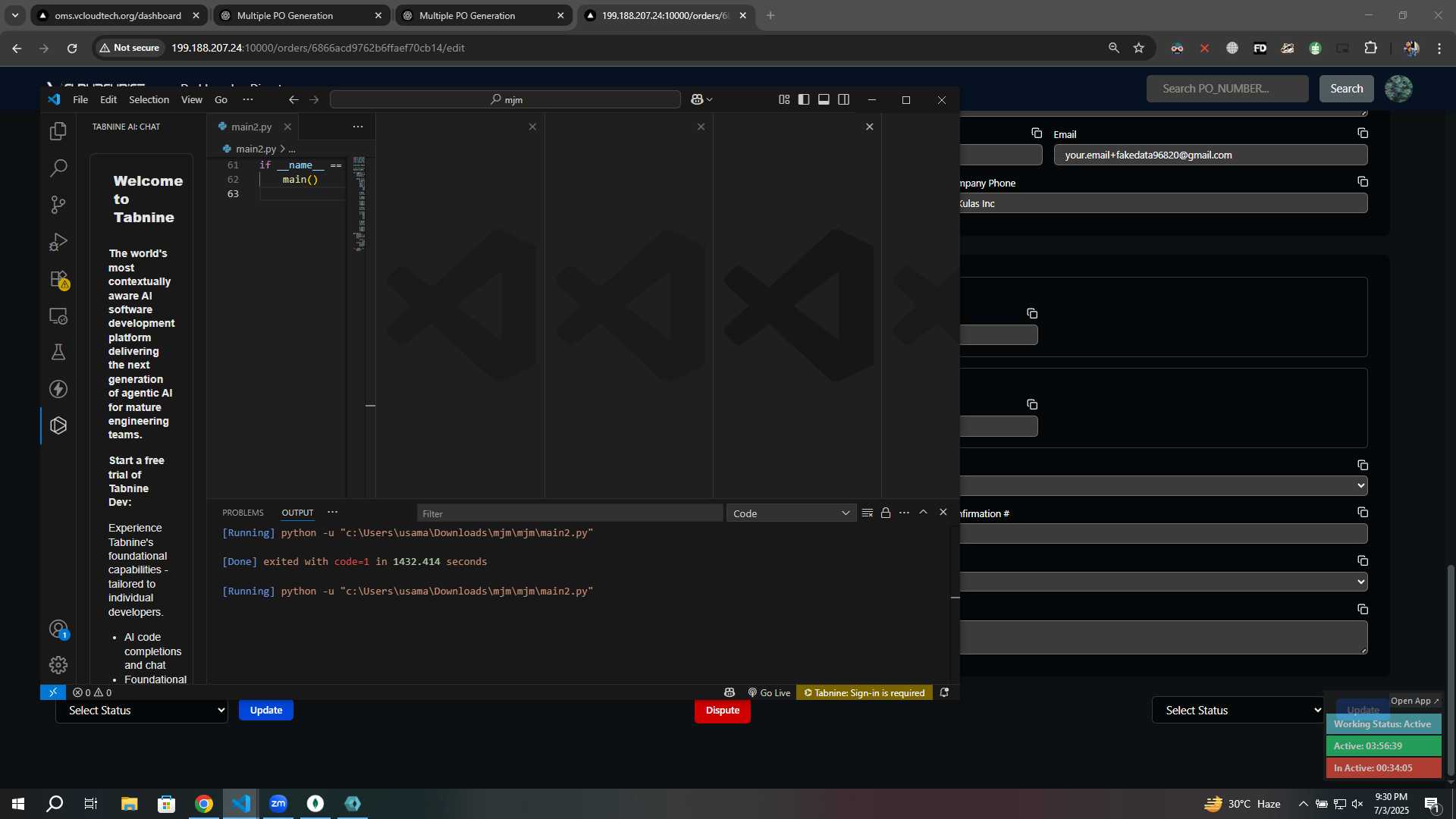Open Accounts menu in activity bar
1456x819 pixels.
pos(58,629)
